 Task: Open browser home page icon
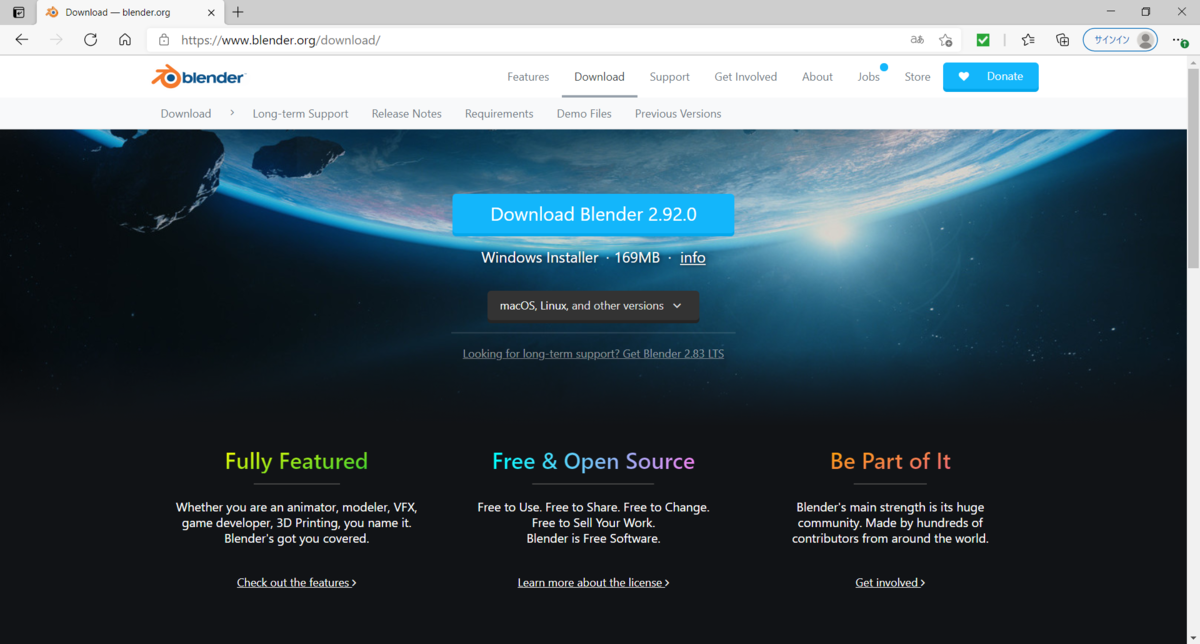click(x=125, y=40)
